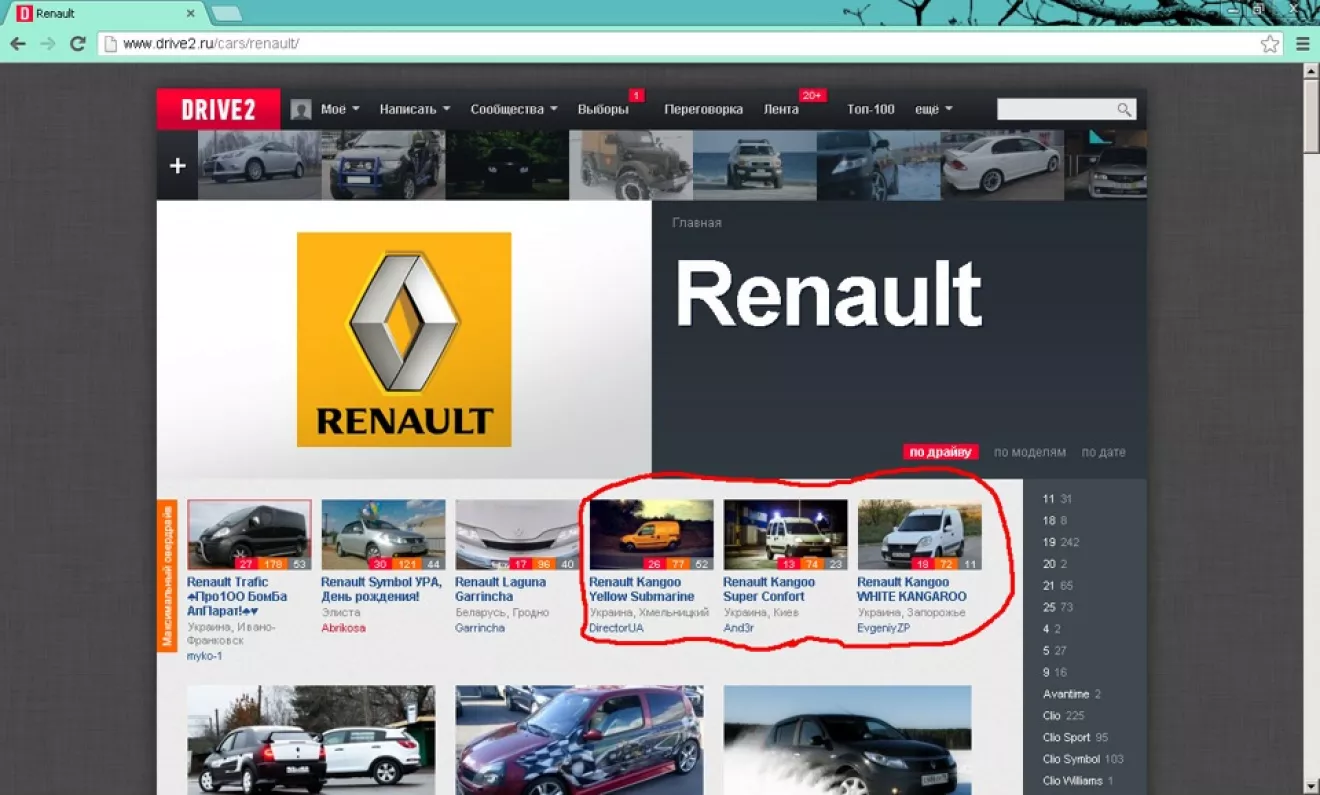Open the Chrome hamburger menu
1320x795 pixels.
click(1303, 44)
